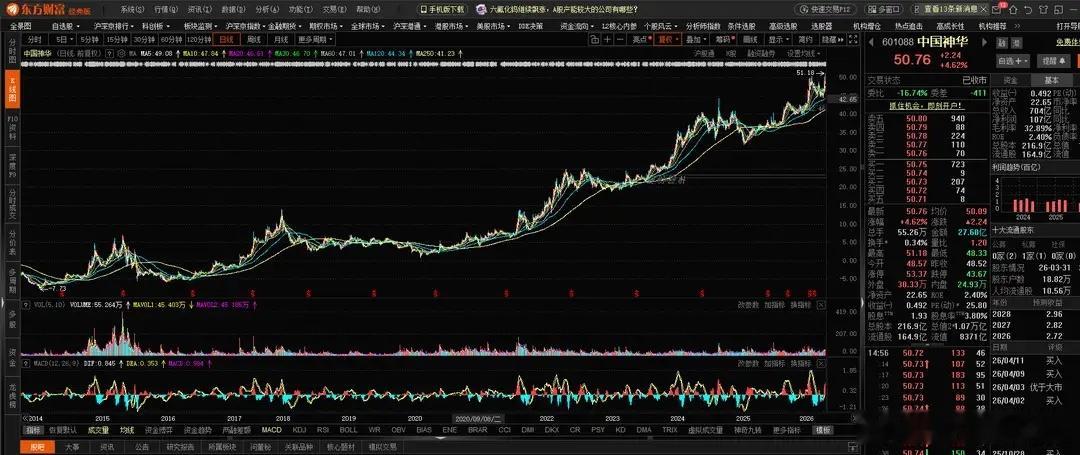Click stock code 601088
This screenshot has height=455, width=1080.
click(897, 42)
